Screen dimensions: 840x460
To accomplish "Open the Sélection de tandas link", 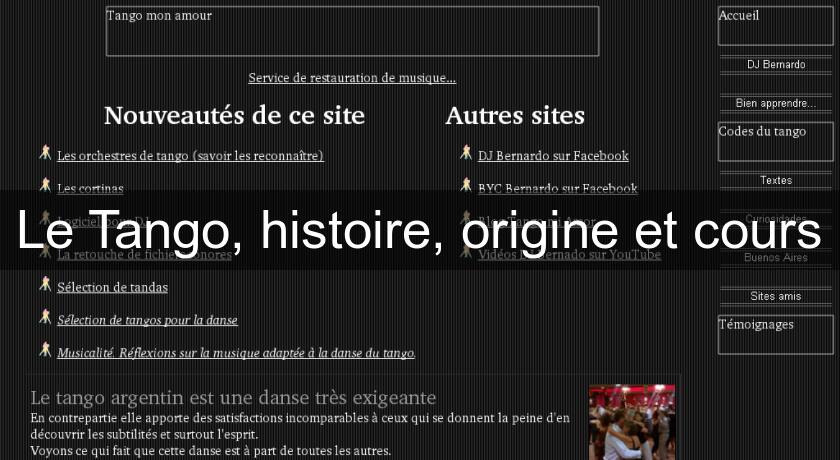I will (112, 288).
